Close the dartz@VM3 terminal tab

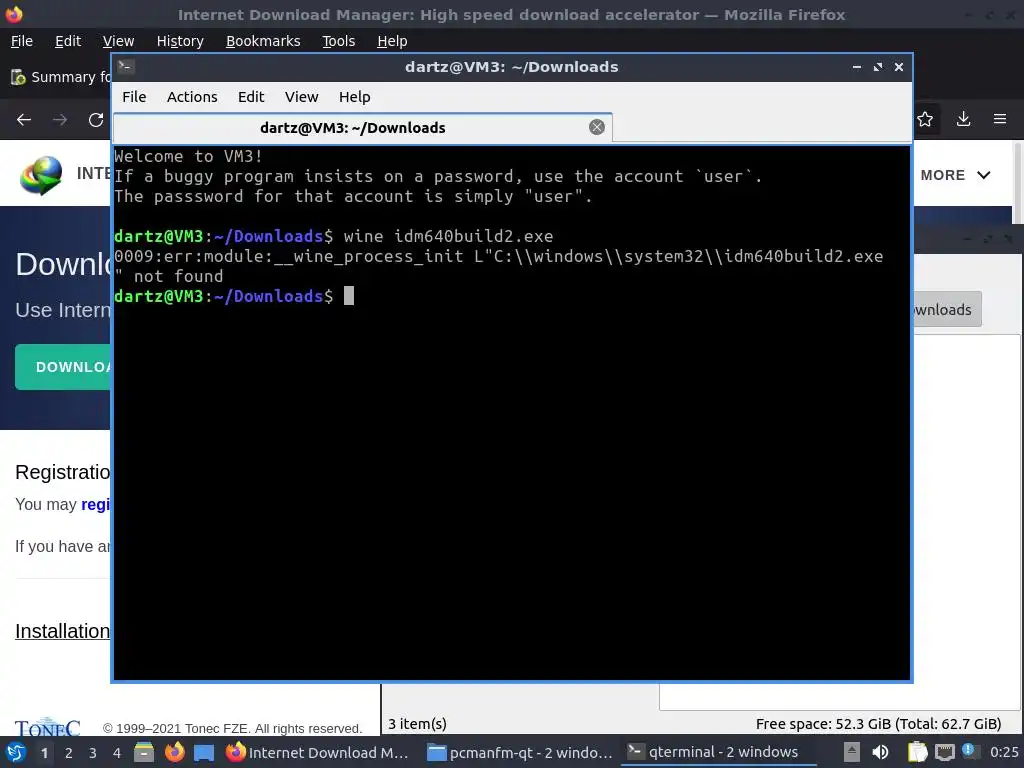point(596,127)
